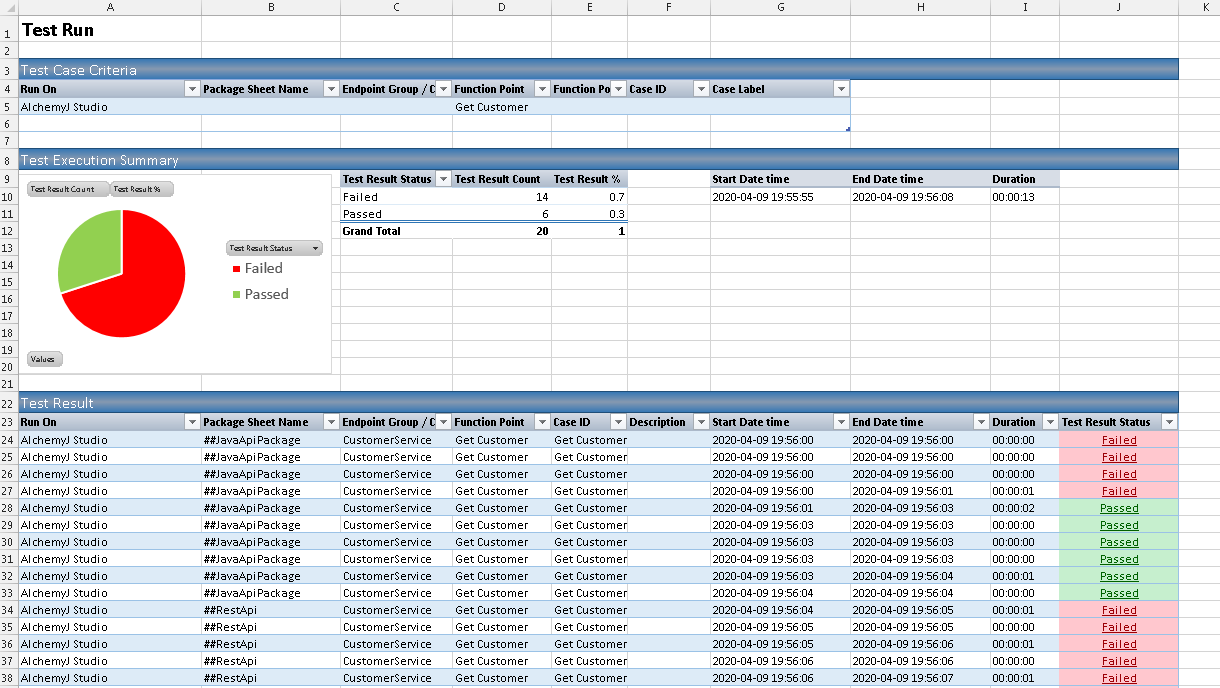Select the green Passed legend swatch
1220x688 pixels.
[236, 295]
